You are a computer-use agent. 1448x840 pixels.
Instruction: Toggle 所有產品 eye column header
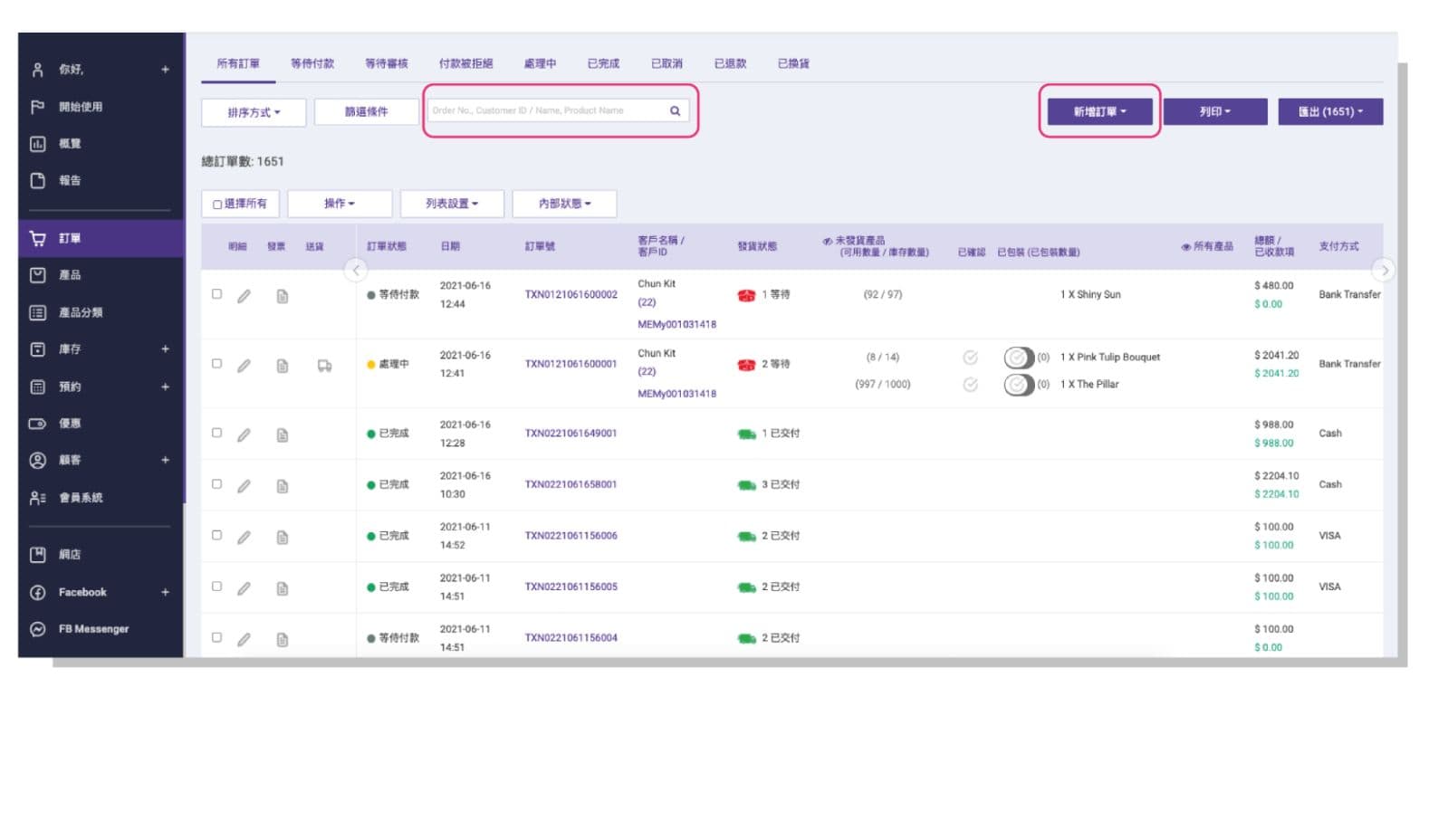pyautogui.click(x=1207, y=246)
